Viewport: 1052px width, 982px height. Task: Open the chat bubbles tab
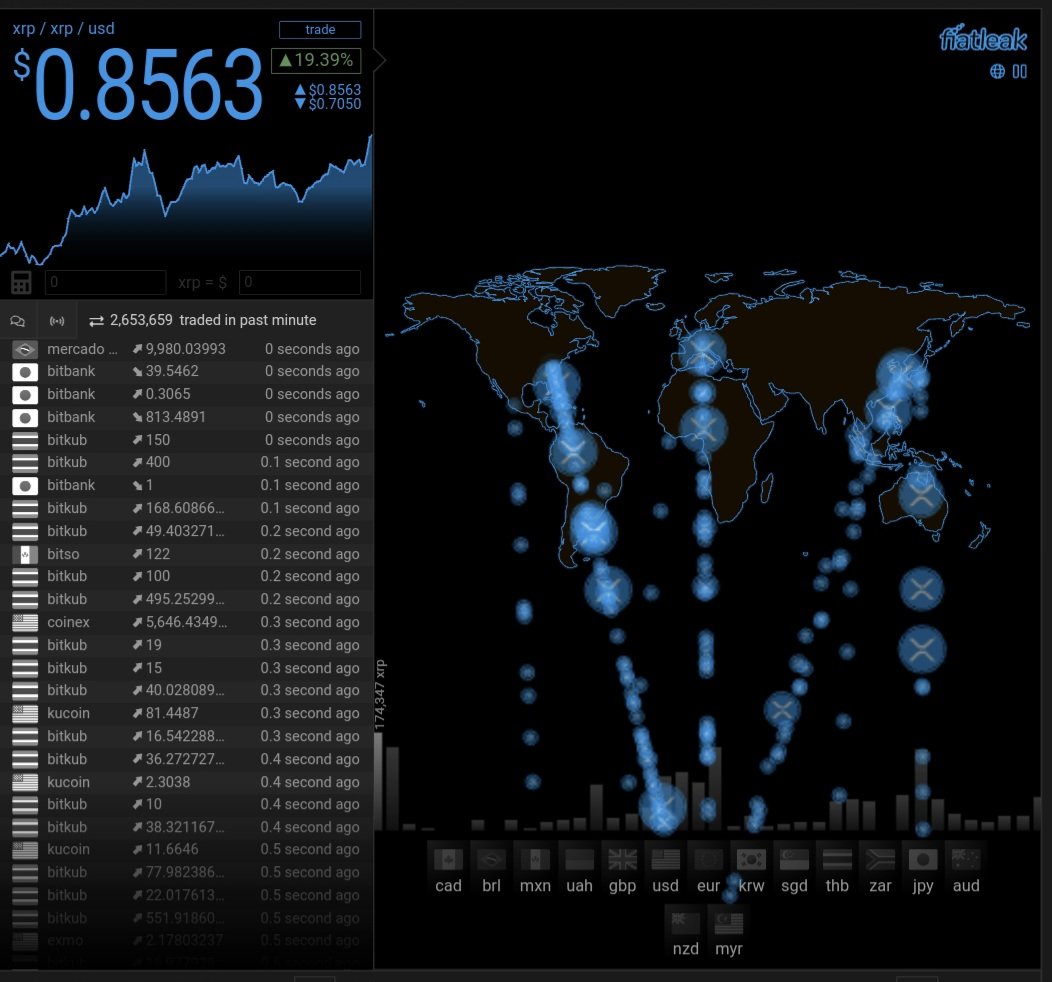point(18,321)
